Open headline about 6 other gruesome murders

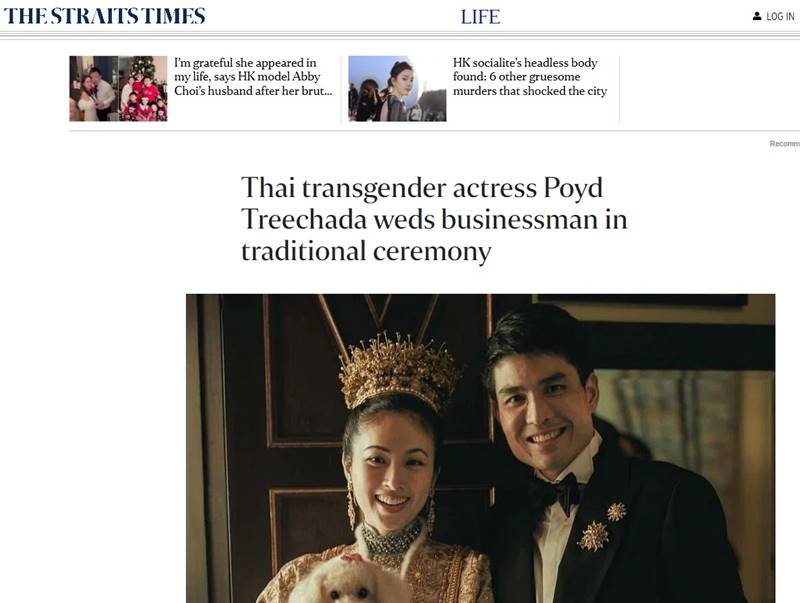[x=530, y=77]
